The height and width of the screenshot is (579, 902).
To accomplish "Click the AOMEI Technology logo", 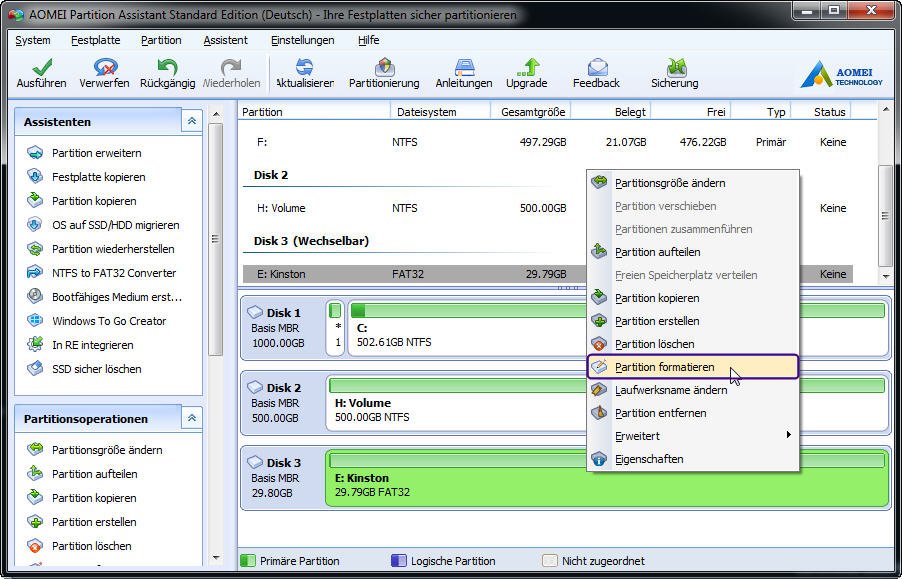I will point(841,74).
